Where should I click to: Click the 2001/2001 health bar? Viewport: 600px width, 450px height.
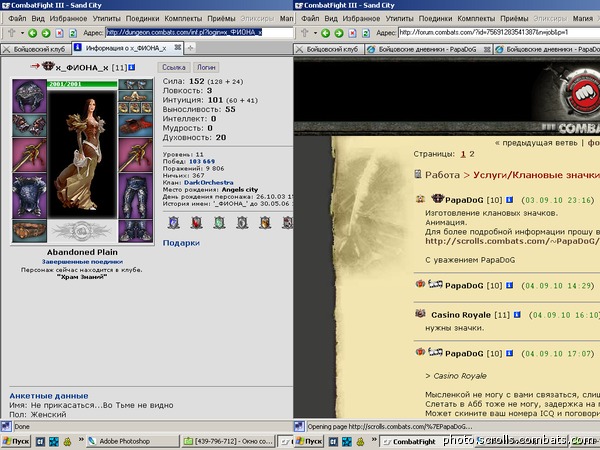tap(82, 84)
